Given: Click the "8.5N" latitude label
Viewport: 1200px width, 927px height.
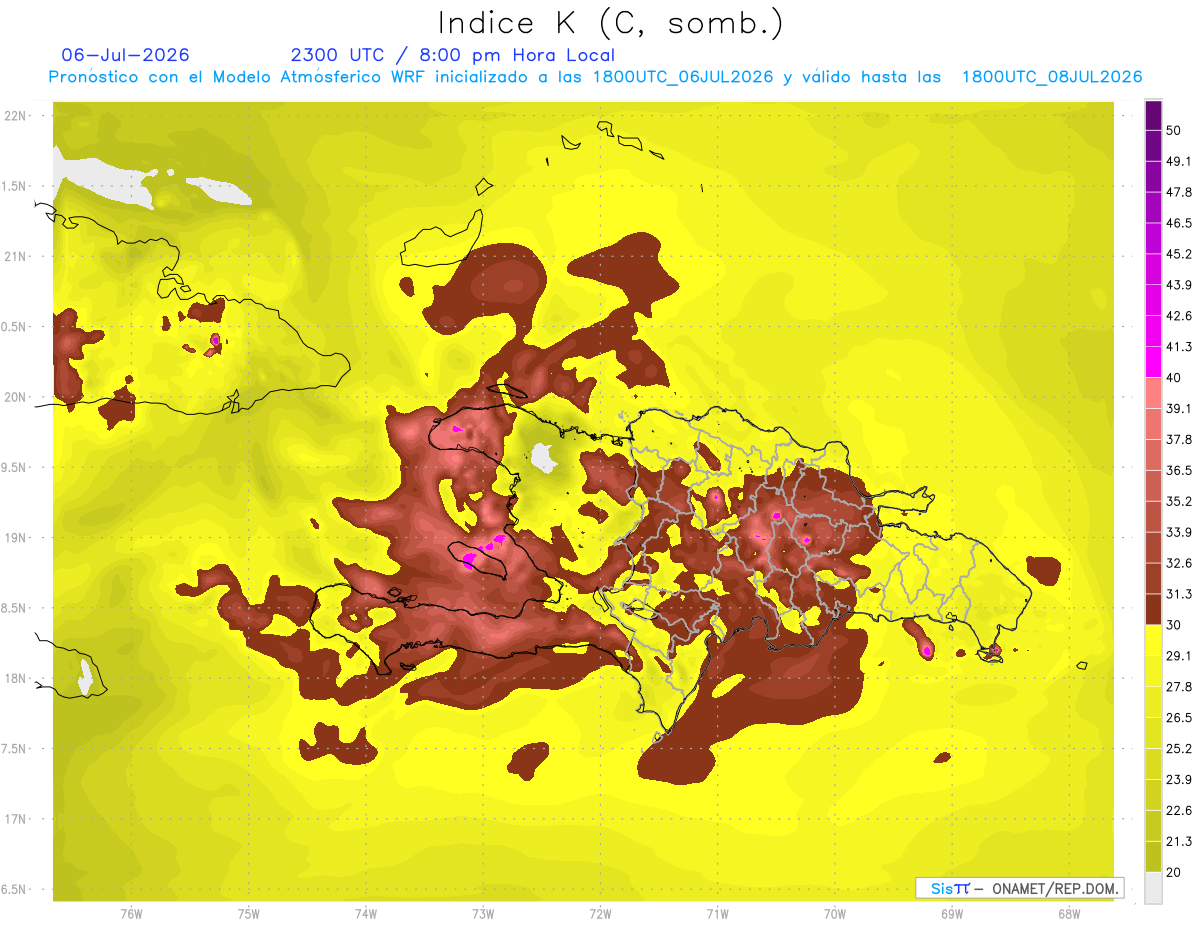Looking at the screenshot, I should point(15,608).
